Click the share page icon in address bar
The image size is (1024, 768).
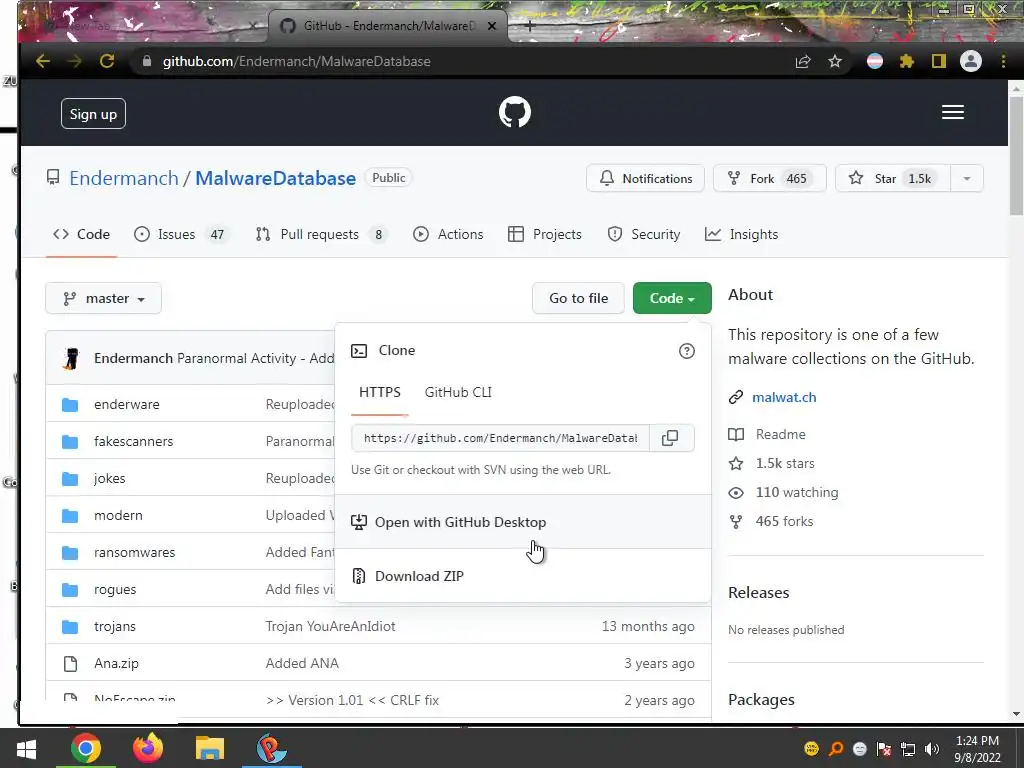click(803, 61)
